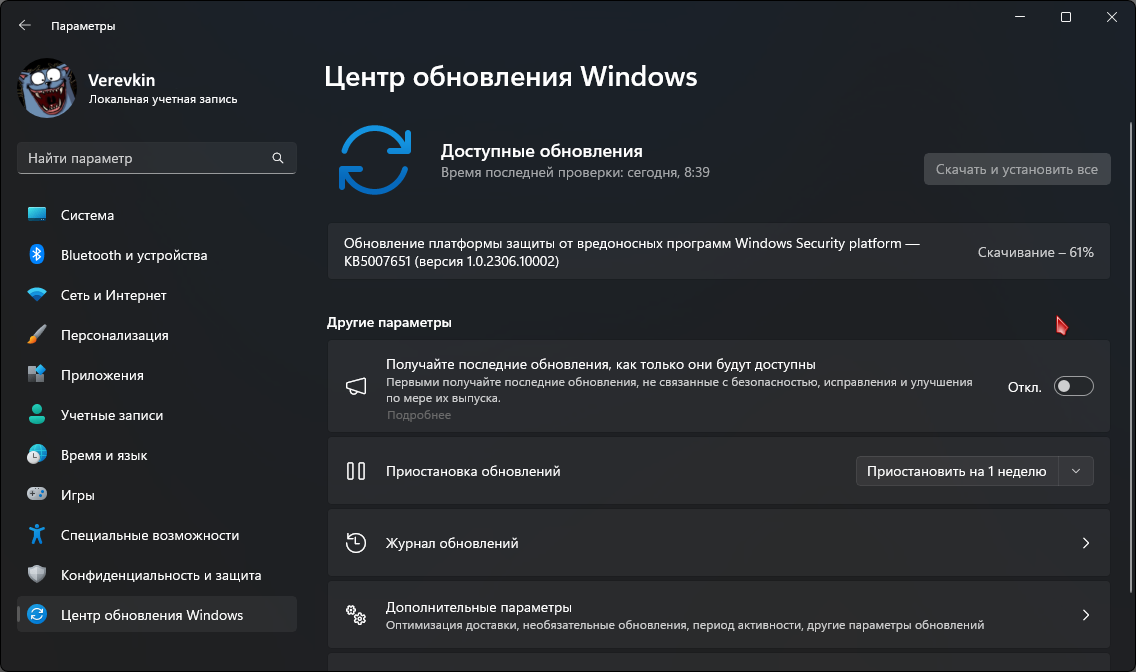
Task: Click the Приложения apps icon
Action: pos(37,374)
